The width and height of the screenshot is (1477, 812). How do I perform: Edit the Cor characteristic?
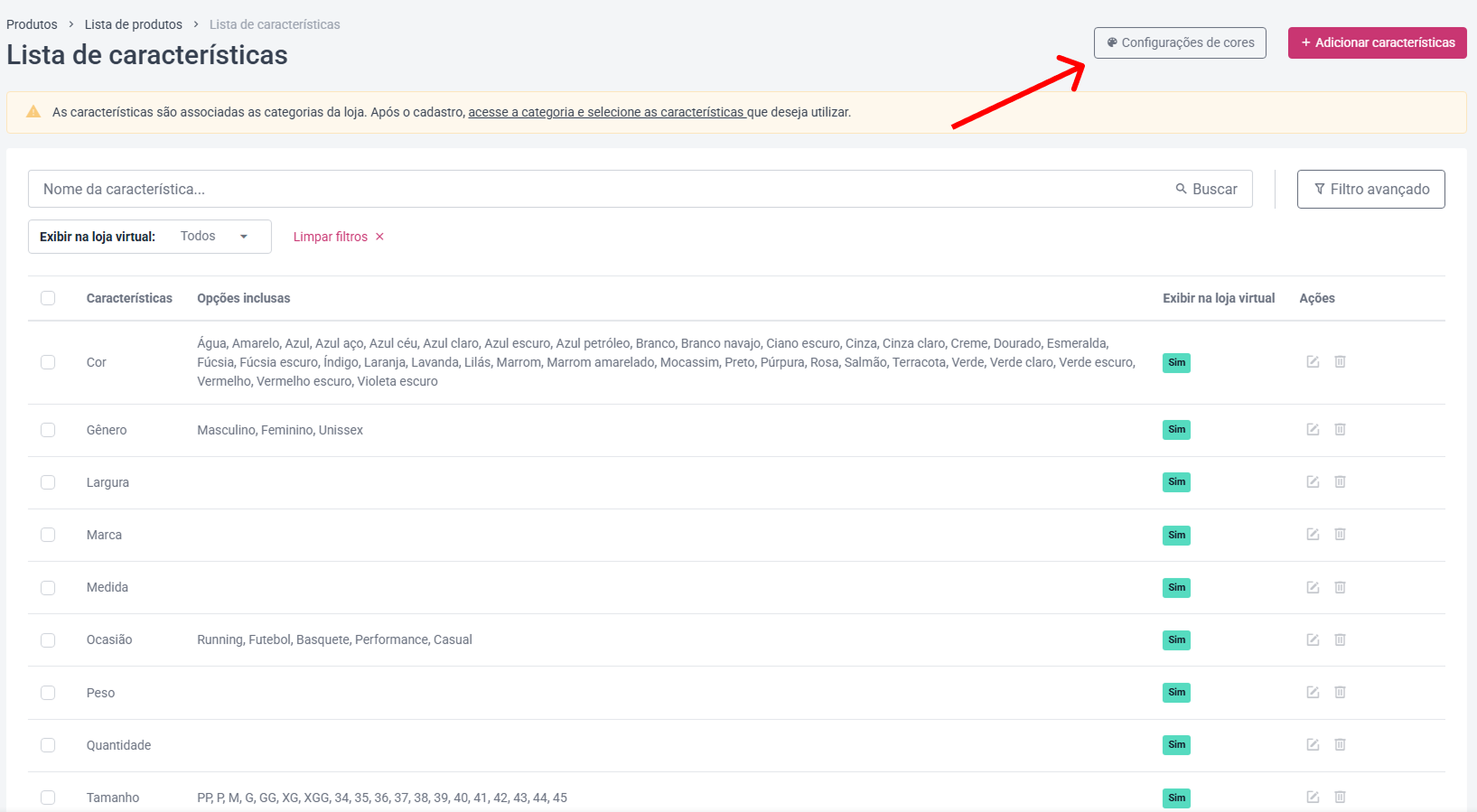coord(1313,361)
